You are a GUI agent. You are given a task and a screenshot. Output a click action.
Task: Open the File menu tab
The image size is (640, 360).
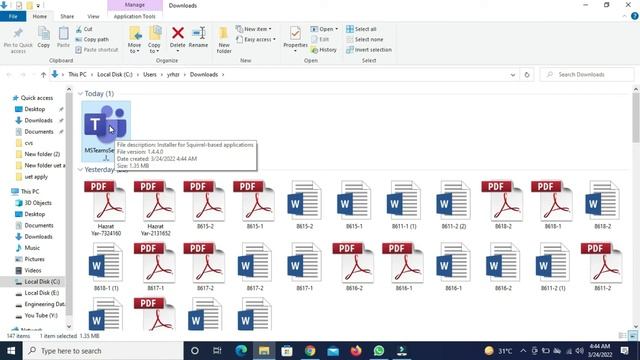(x=13, y=16)
